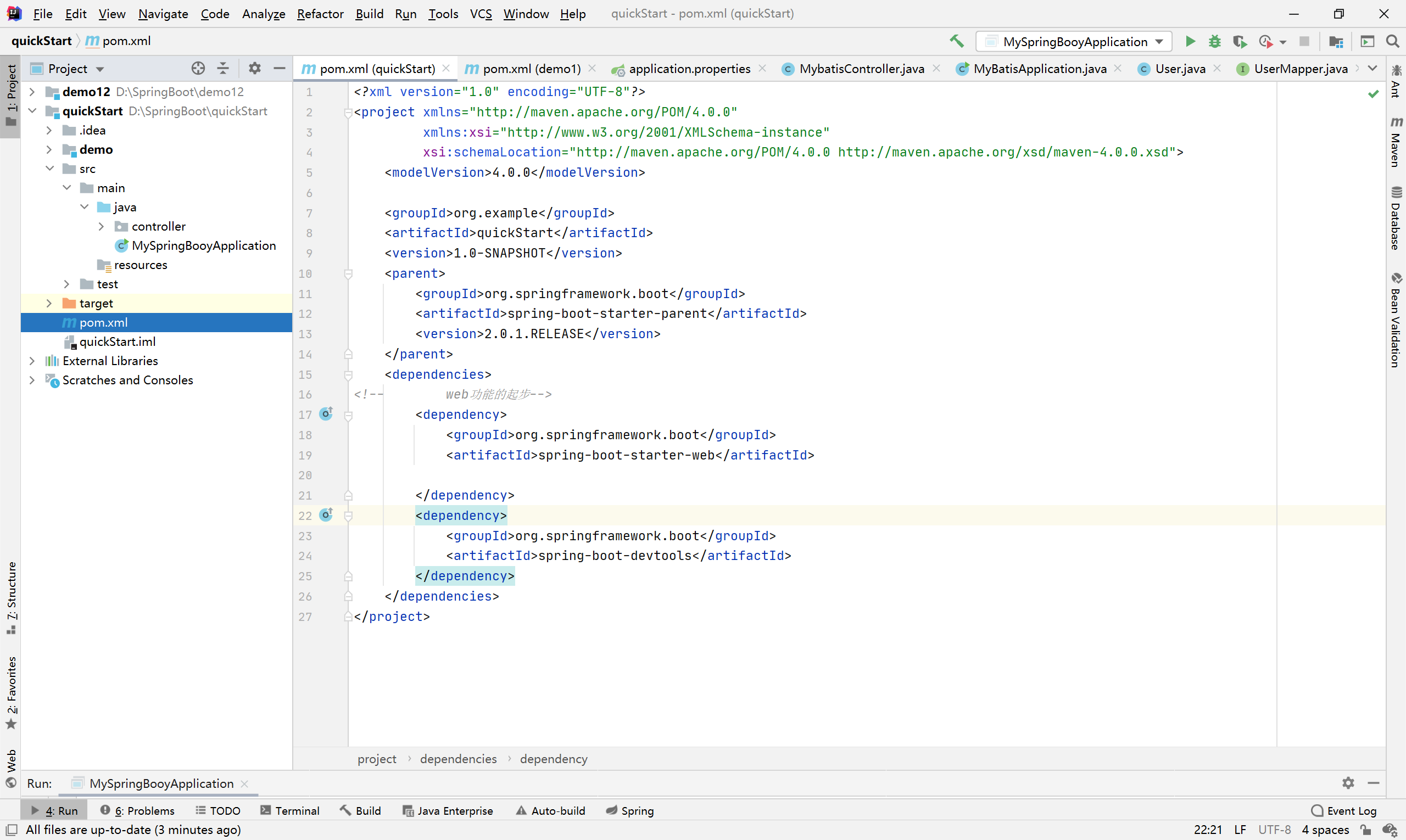Image resolution: width=1406 pixels, height=840 pixels.
Task: Hide the Run tool window
Action: (1373, 783)
